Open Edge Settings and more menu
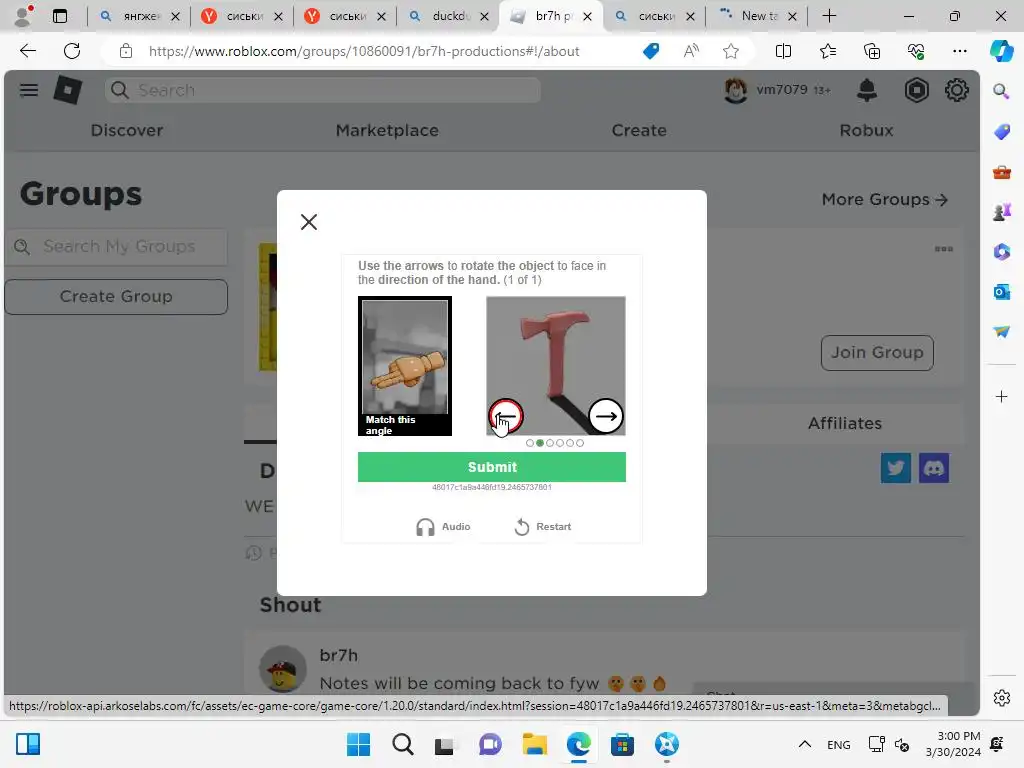1024x768 pixels. (x=959, y=51)
